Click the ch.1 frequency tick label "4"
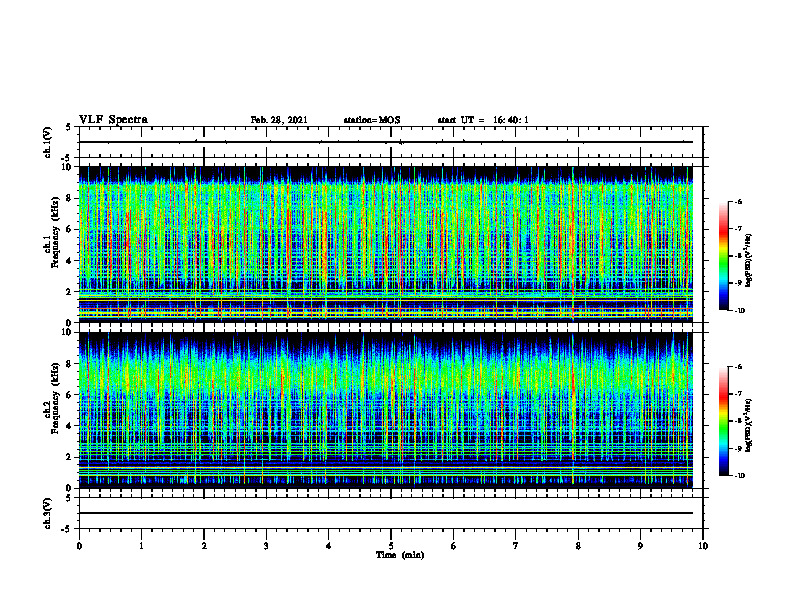792x612 pixels. click(70, 261)
